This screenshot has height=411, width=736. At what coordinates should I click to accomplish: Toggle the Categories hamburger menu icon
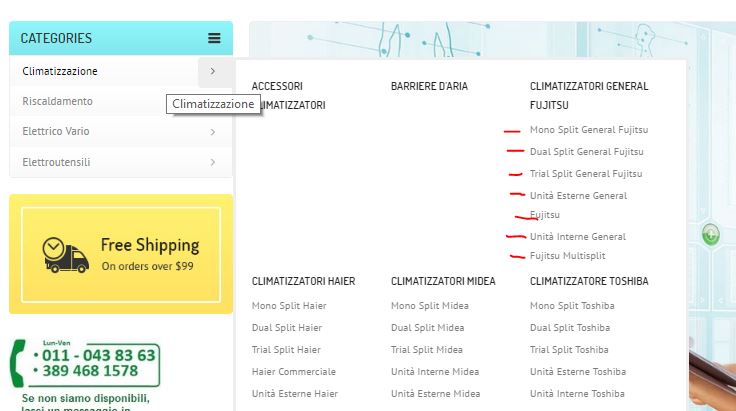(x=214, y=38)
